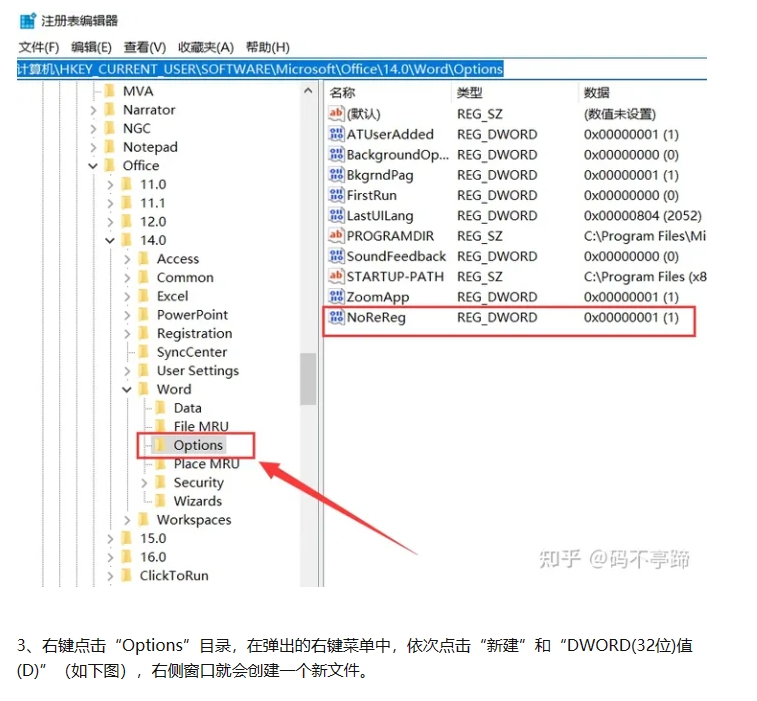This screenshot has width=757, height=701.
Task: Click the ZoomApp DWORD value icon
Action: 337,297
